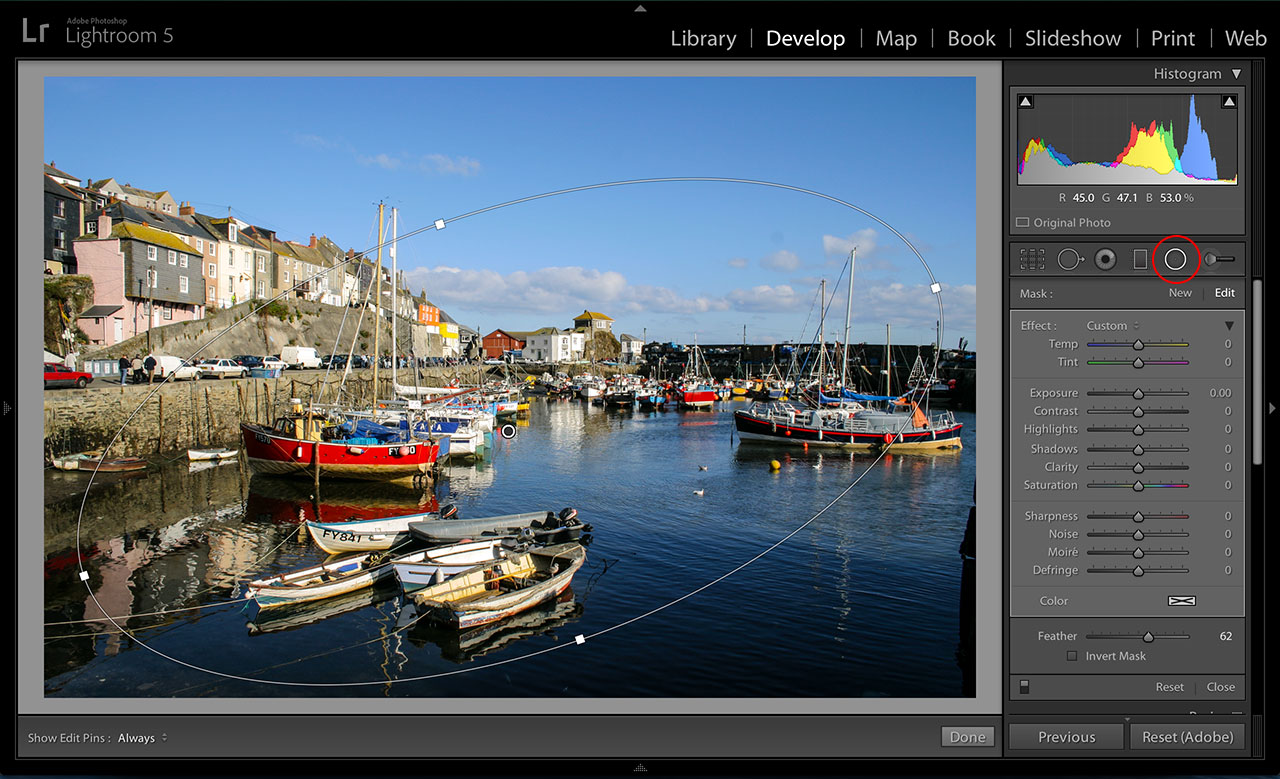
Task: Select the Radial Filter tool
Action: [1175, 260]
